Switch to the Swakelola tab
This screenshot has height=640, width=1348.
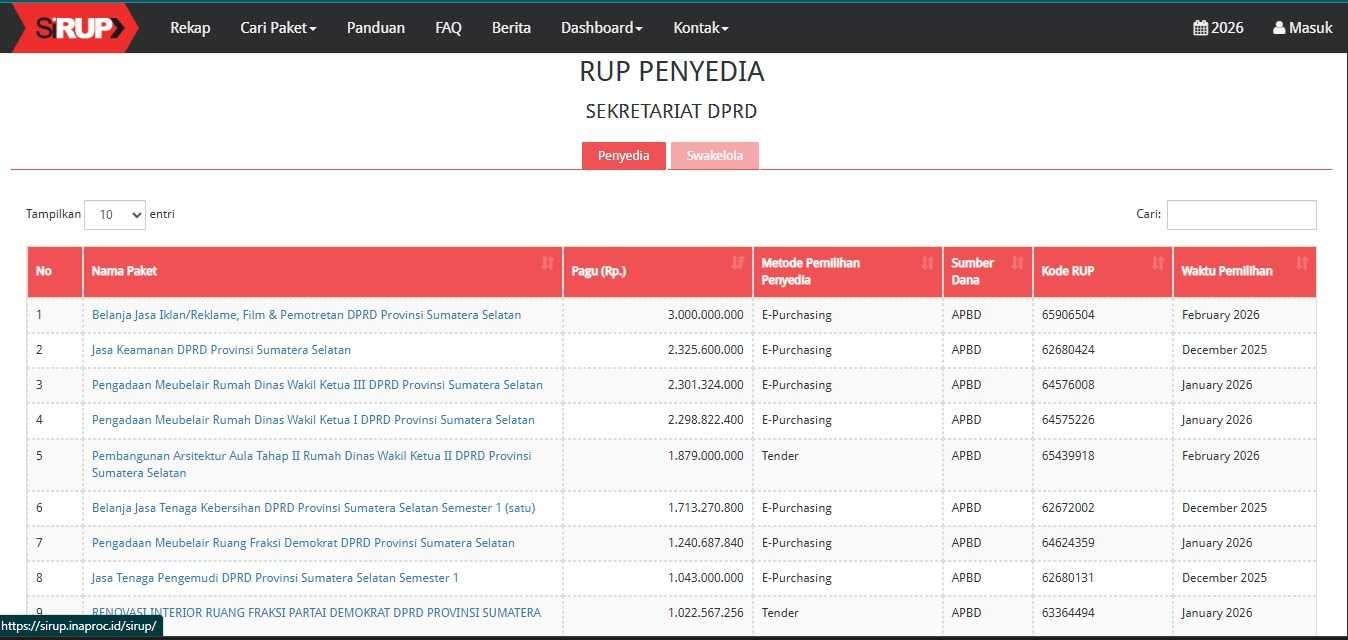[714, 155]
